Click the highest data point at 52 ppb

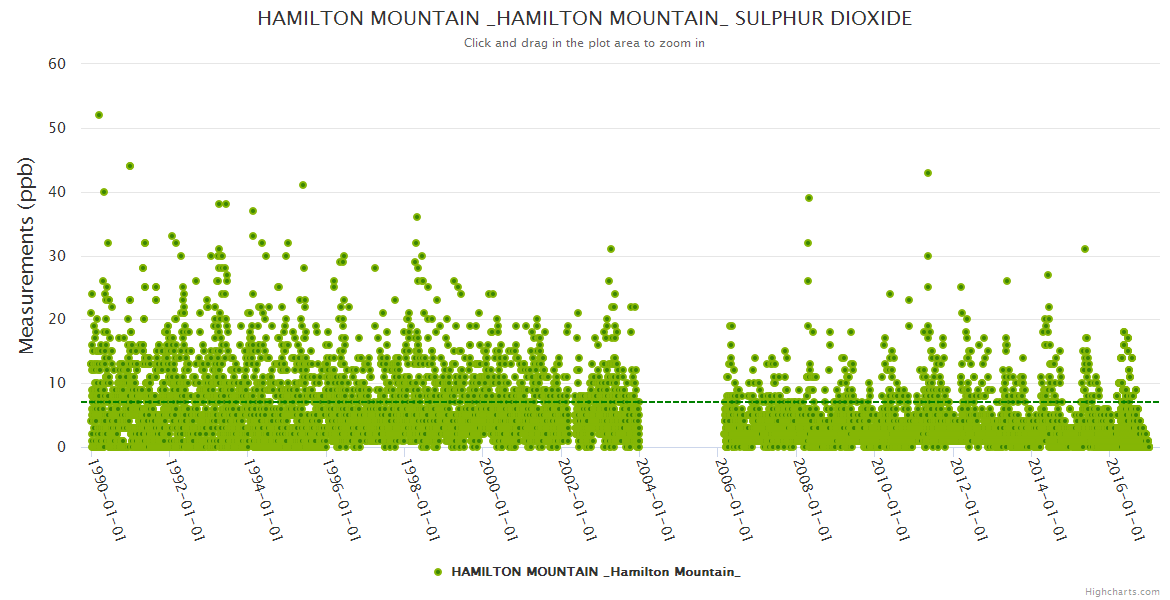click(x=99, y=115)
